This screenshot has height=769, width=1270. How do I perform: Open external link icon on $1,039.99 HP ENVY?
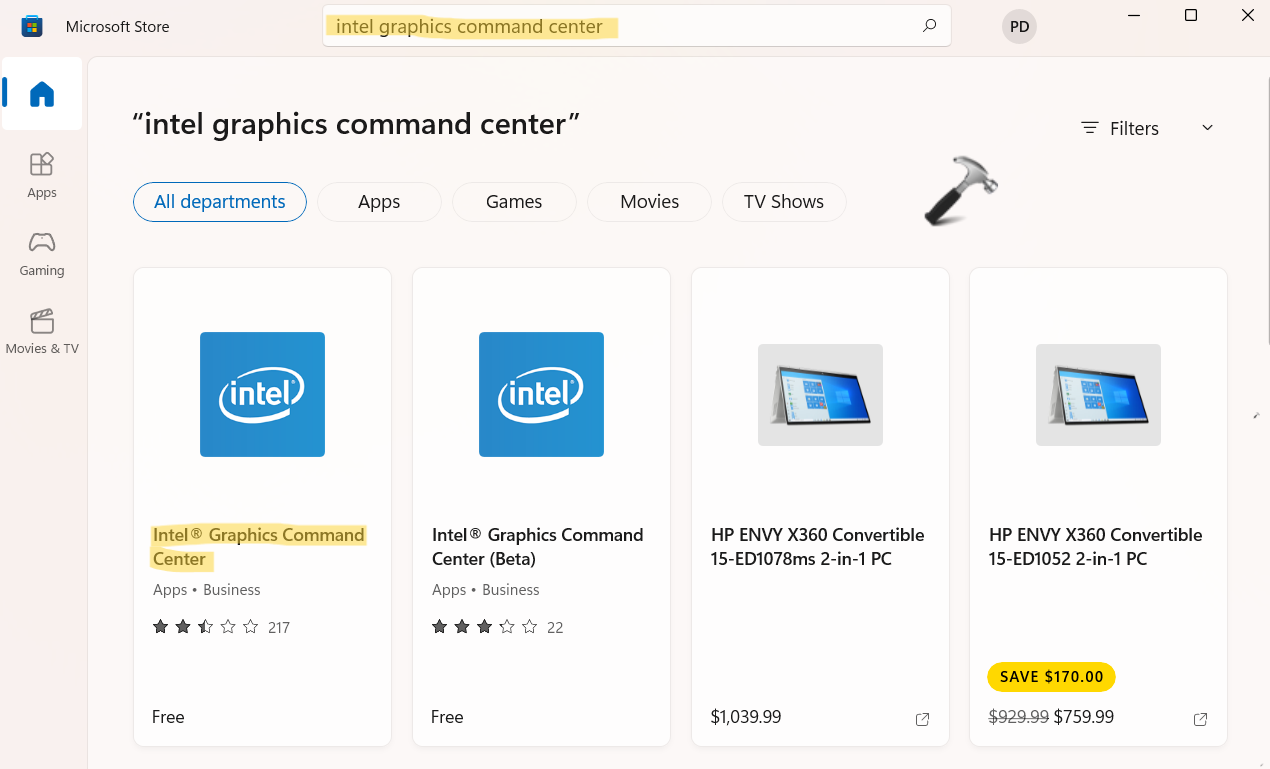[922, 719]
